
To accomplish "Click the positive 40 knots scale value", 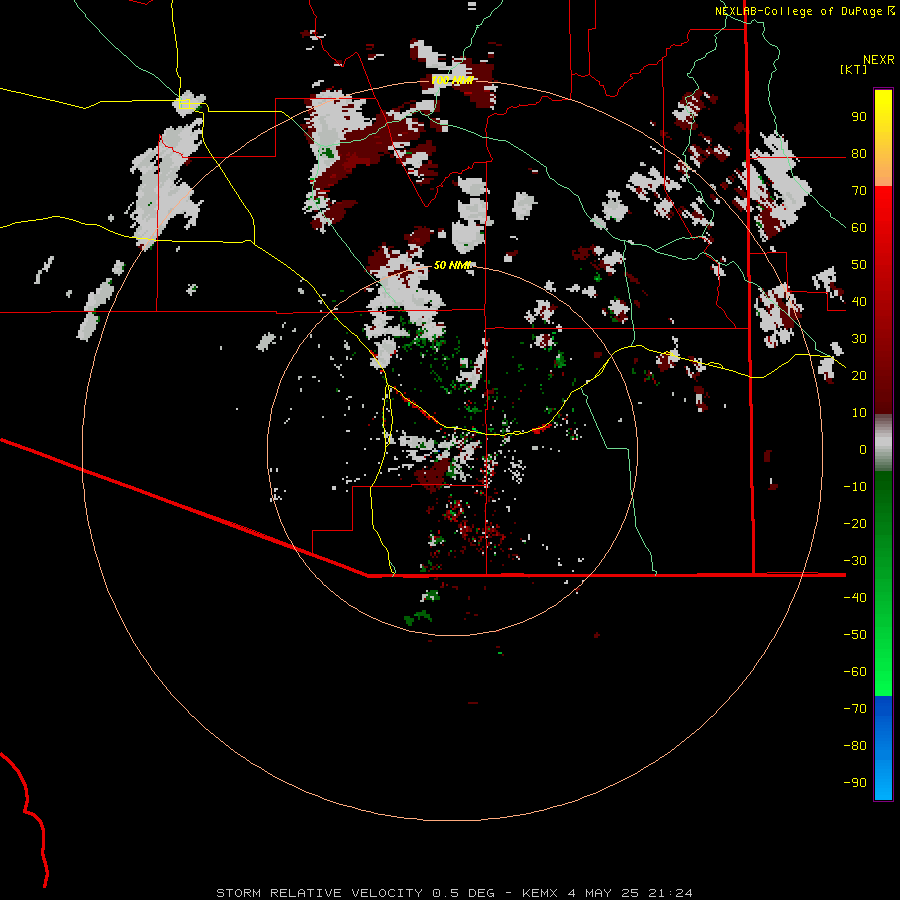I will click(x=859, y=302).
